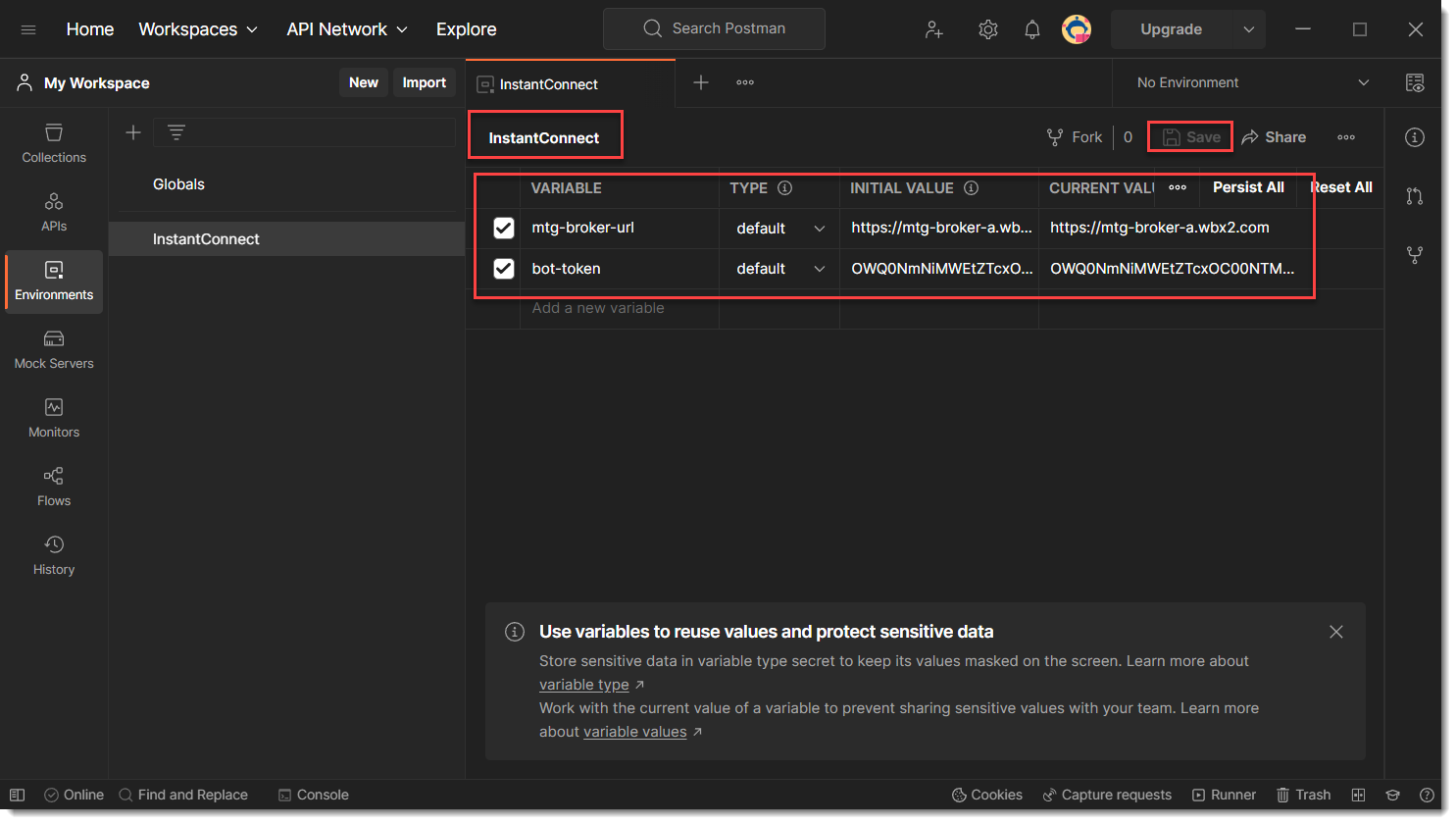This screenshot has width=1456, height=824.
Task: Open the No Environment selector
Action: 1252,82
